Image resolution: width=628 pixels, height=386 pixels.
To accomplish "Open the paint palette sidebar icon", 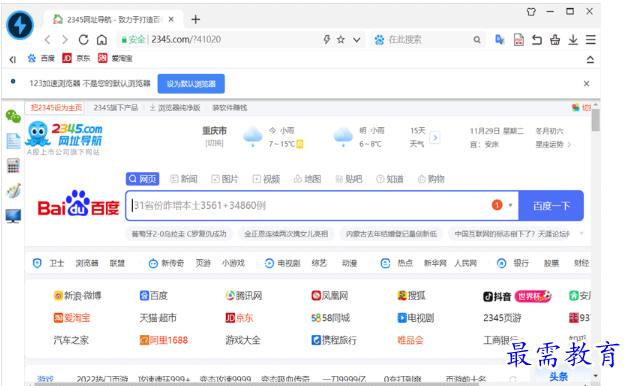I will pyautogui.click(x=13, y=191).
